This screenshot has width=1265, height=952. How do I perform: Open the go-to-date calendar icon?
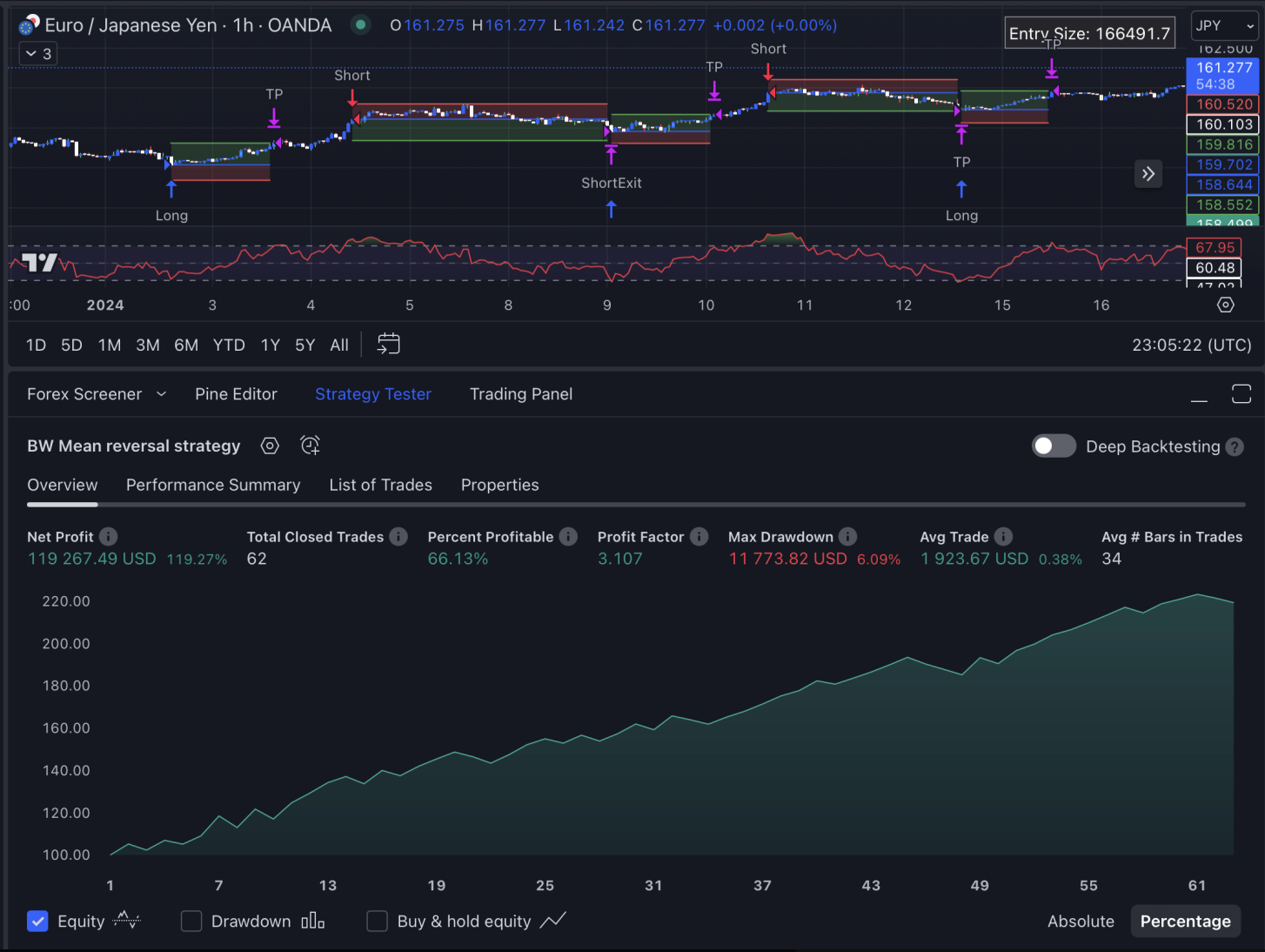pos(388,345)
